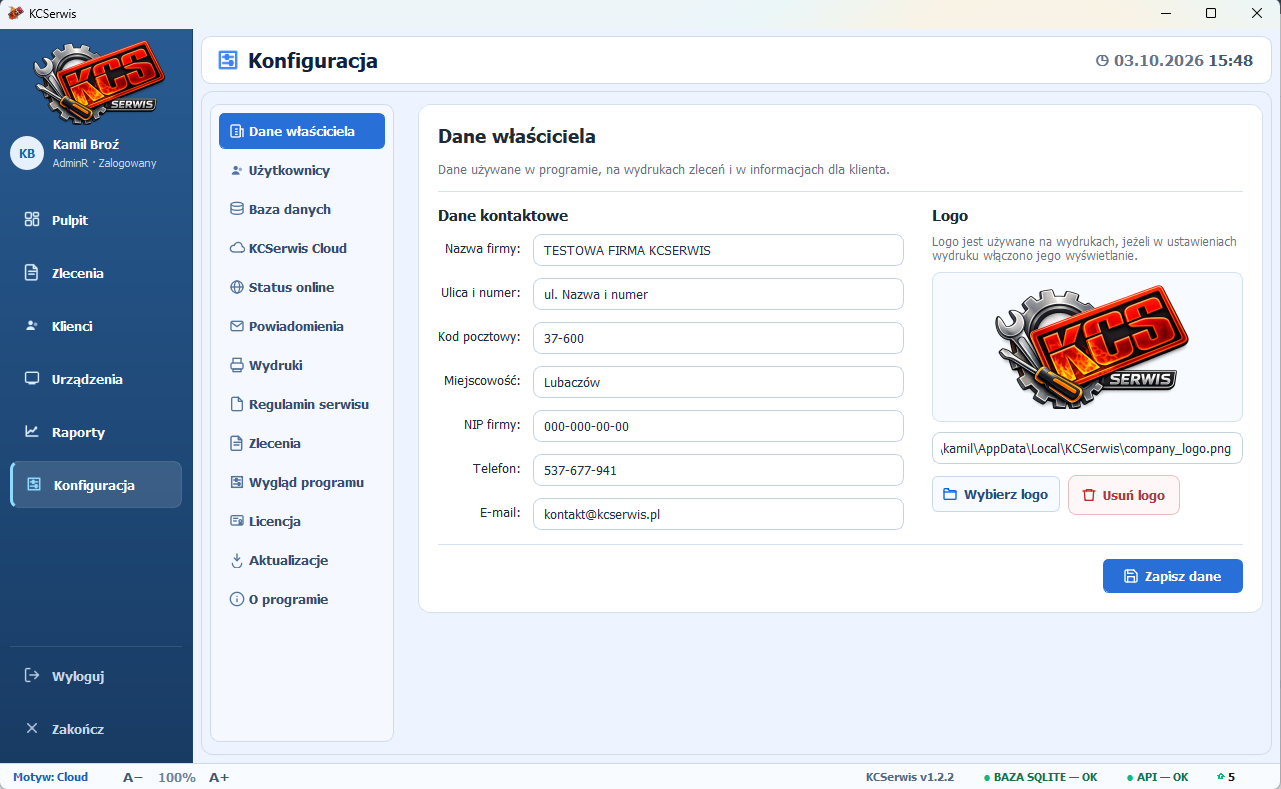Click the KCSerwis Cloud cloud icon

click(x=237, y=248)
